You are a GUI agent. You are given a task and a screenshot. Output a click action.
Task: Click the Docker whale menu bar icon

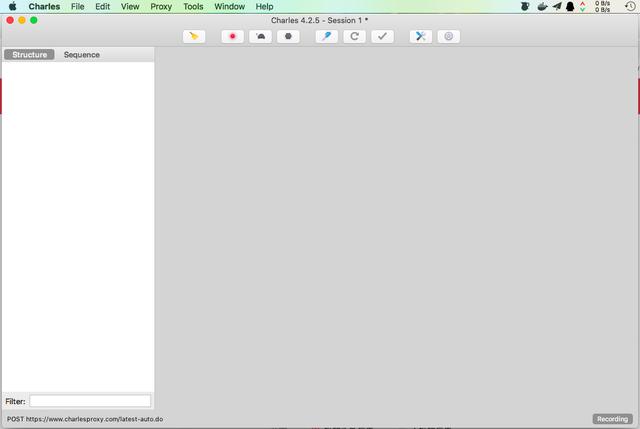tap(542, 7)
